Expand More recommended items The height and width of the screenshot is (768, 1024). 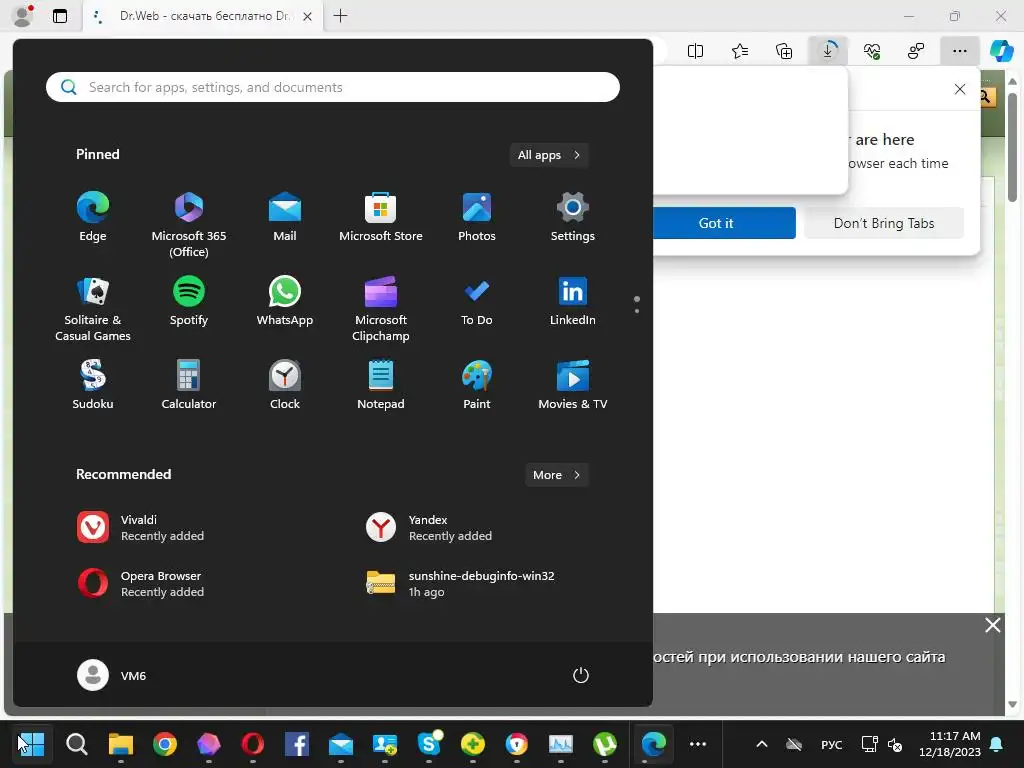(557, 475)
